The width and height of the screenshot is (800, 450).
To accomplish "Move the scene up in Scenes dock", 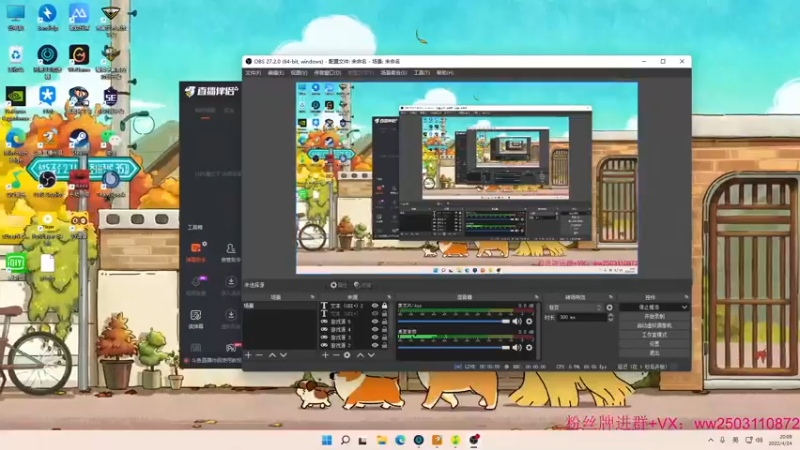I will (x=272, y=355).
